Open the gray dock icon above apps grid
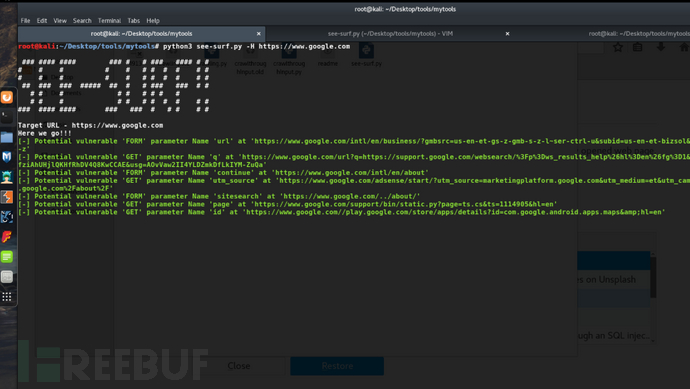The width and height of the screenshot is (690, 389). (7, 277)
